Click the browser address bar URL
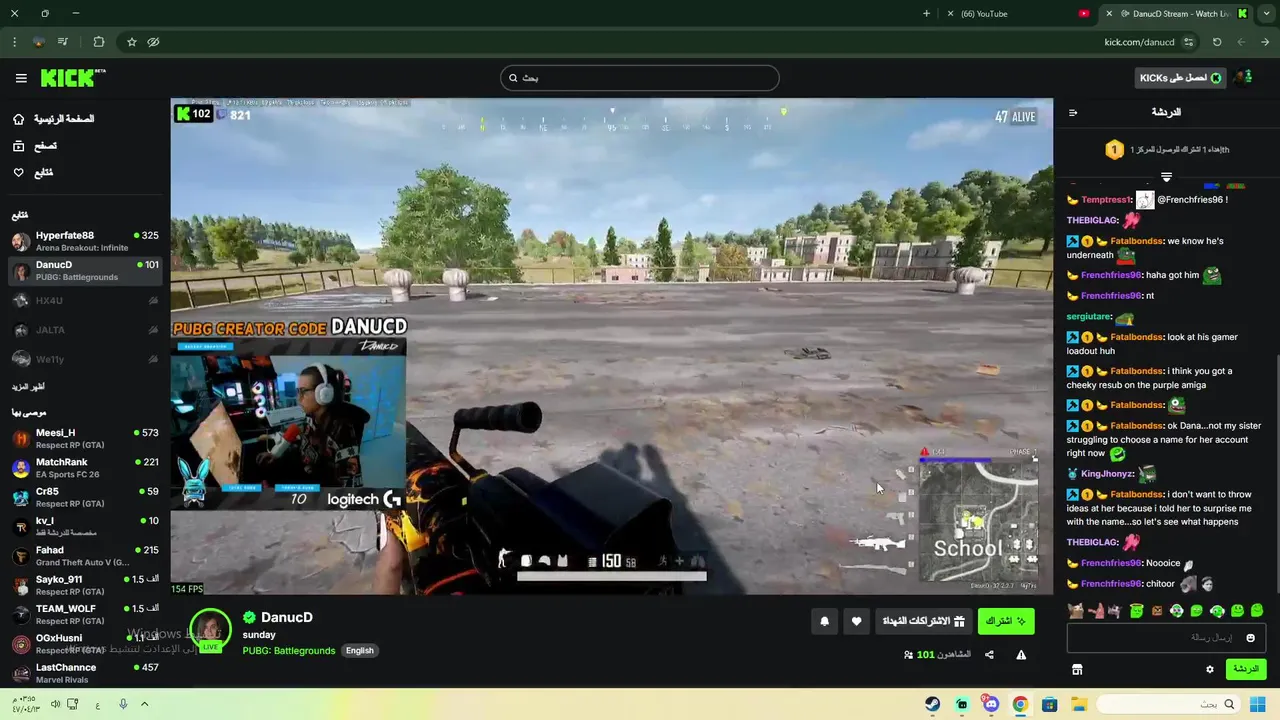Viewport: 1280px width, 720px height. coord(1139,42)
